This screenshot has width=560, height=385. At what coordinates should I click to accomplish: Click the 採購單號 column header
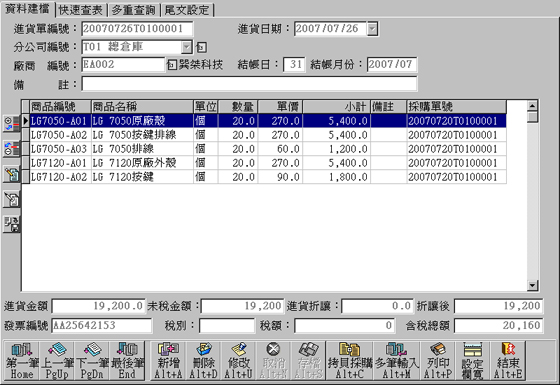(456, 106)
